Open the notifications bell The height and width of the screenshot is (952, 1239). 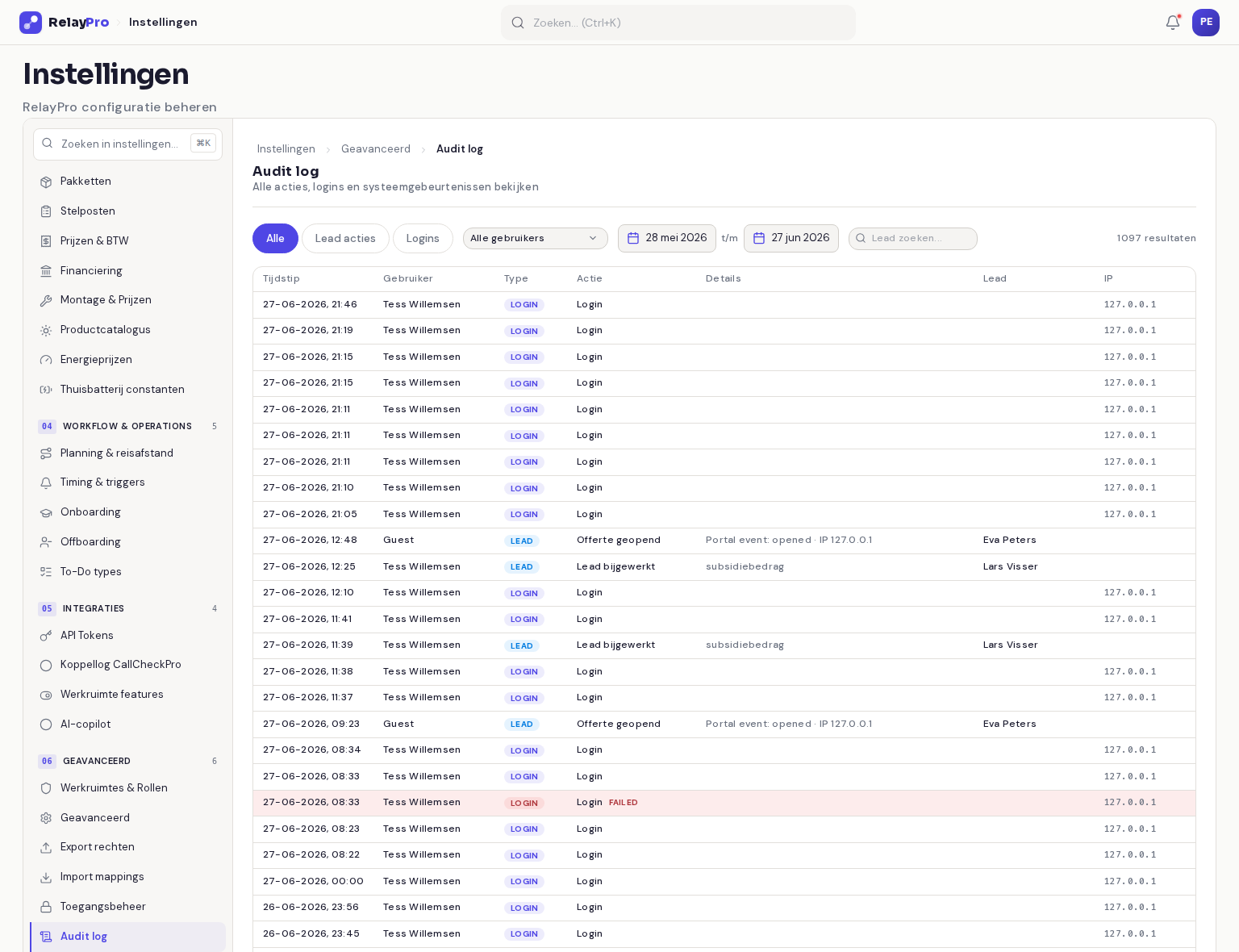(x=1173, y=23)
